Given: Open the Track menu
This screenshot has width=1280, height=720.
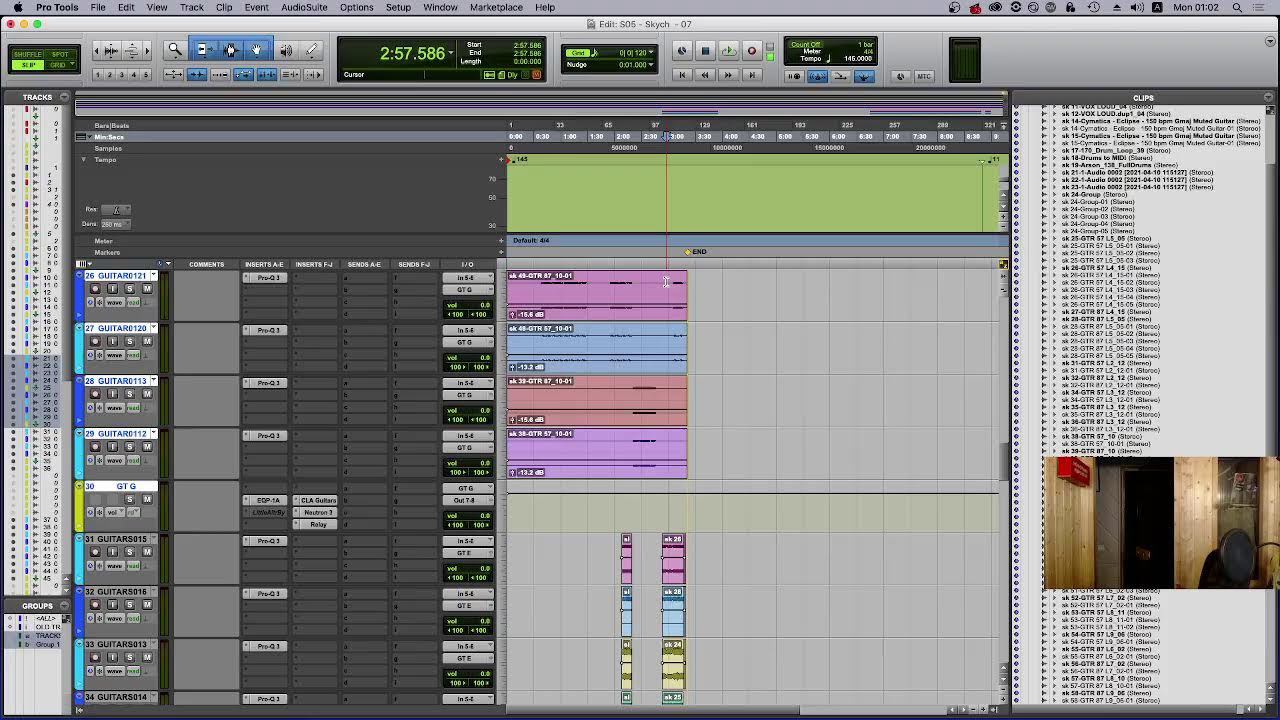Looking at the screenshot, I should pos(191,7).
